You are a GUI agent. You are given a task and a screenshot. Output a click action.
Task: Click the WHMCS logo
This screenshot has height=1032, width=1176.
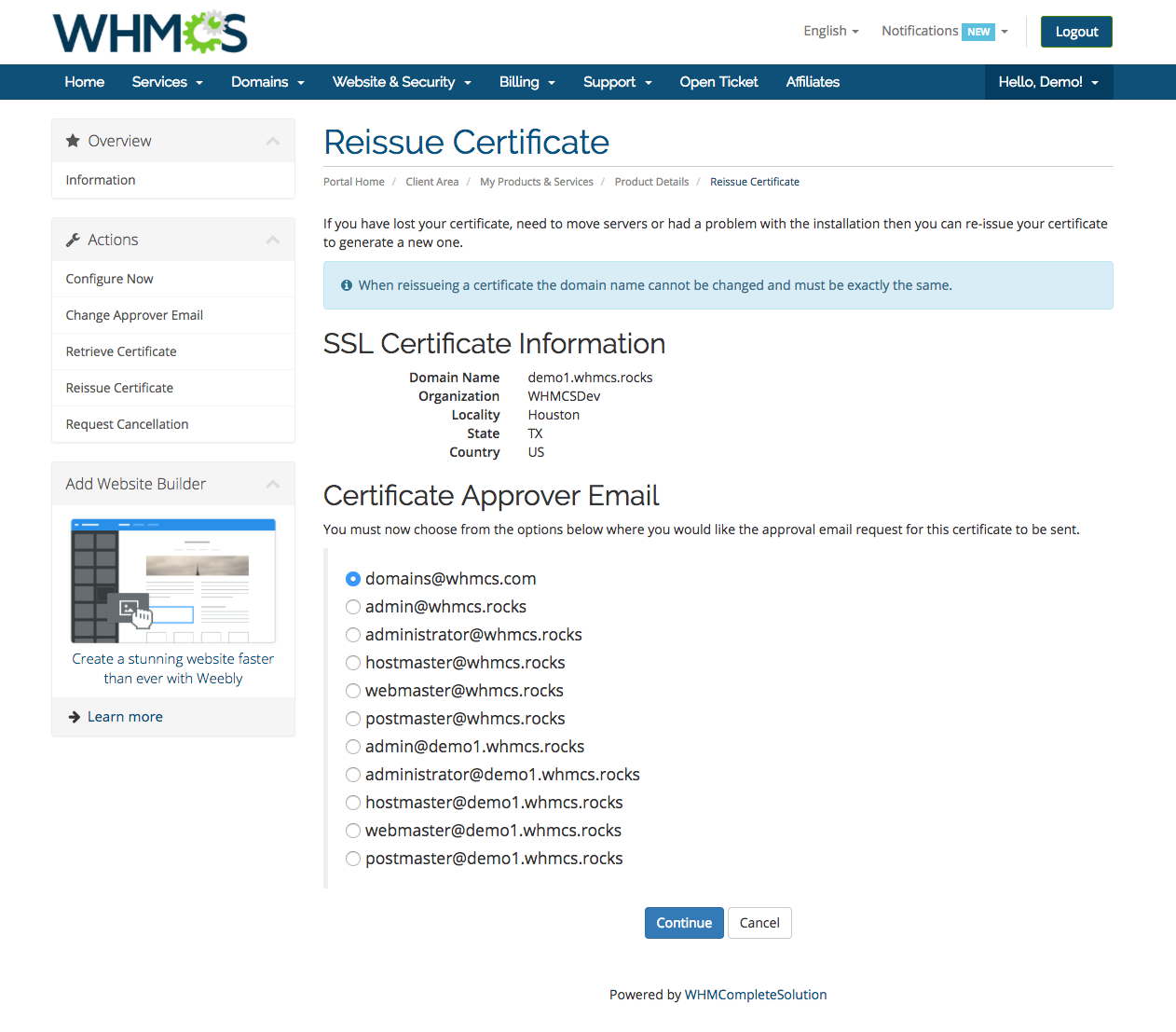click(x=150, y=33)
